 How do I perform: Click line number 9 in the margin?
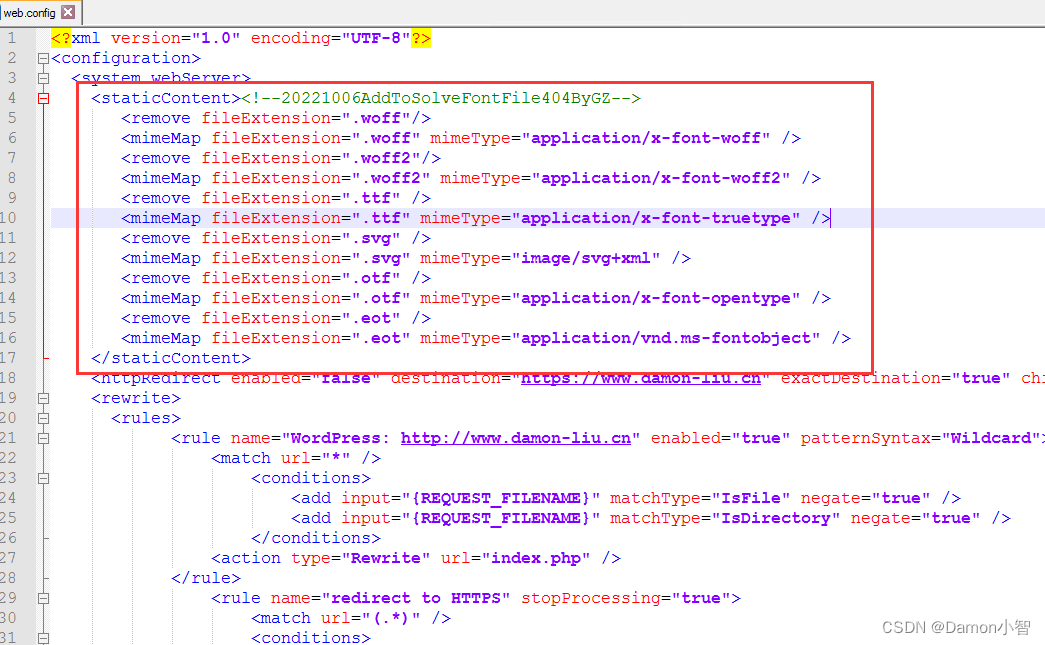[11, 198]
